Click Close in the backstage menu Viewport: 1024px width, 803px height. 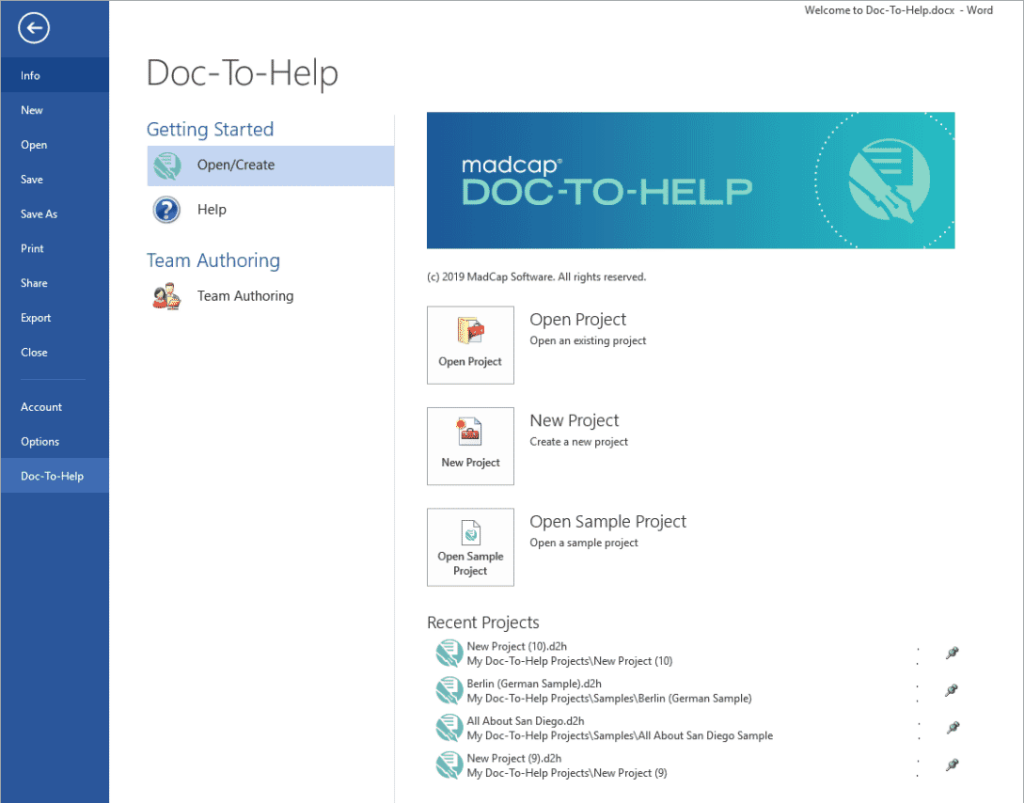point(55,352)
